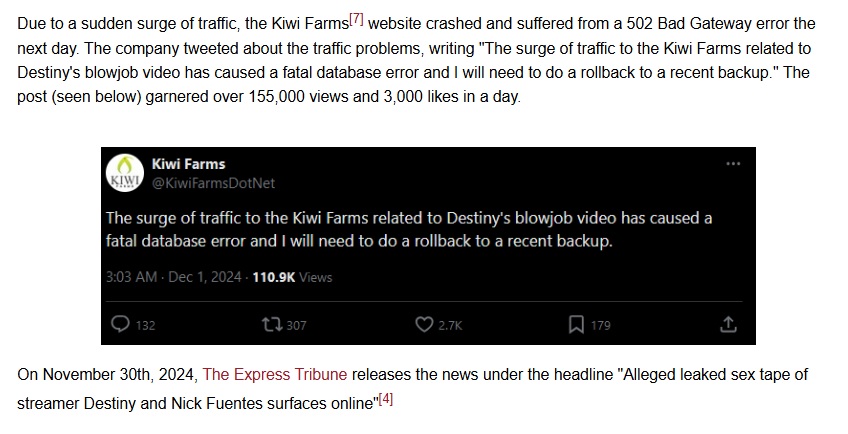Click the Dec 1, 2024 tweet date
This screenshot has height=434, width=848.
pyautogui.click(x=204, y=277)
